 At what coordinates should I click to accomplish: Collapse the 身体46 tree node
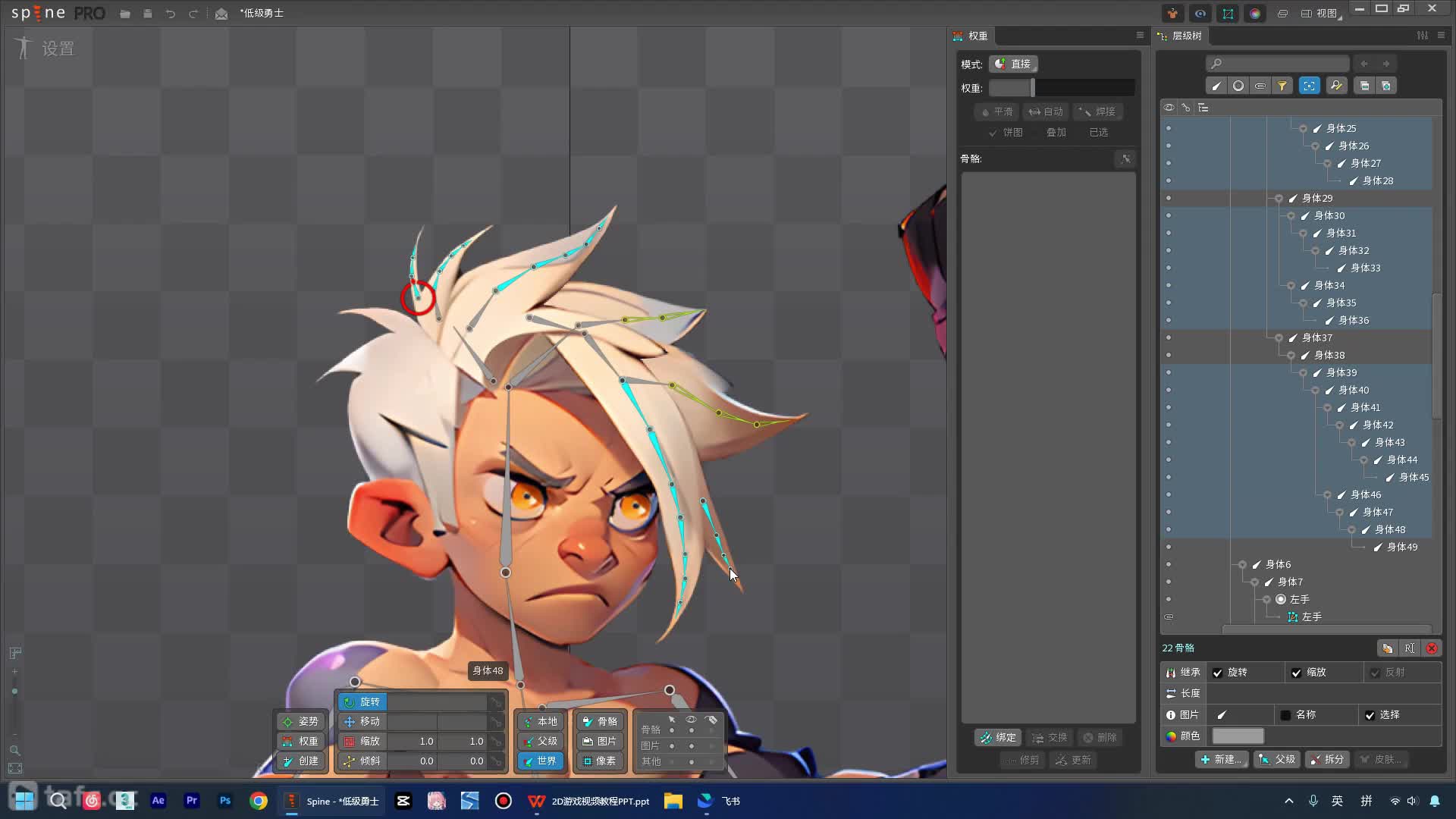pos(1328,495)
